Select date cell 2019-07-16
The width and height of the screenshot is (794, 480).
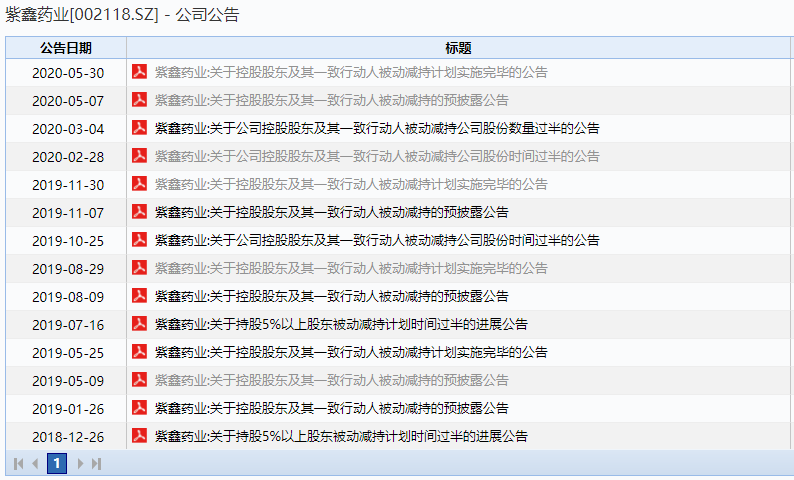click(x=68, y=325)
